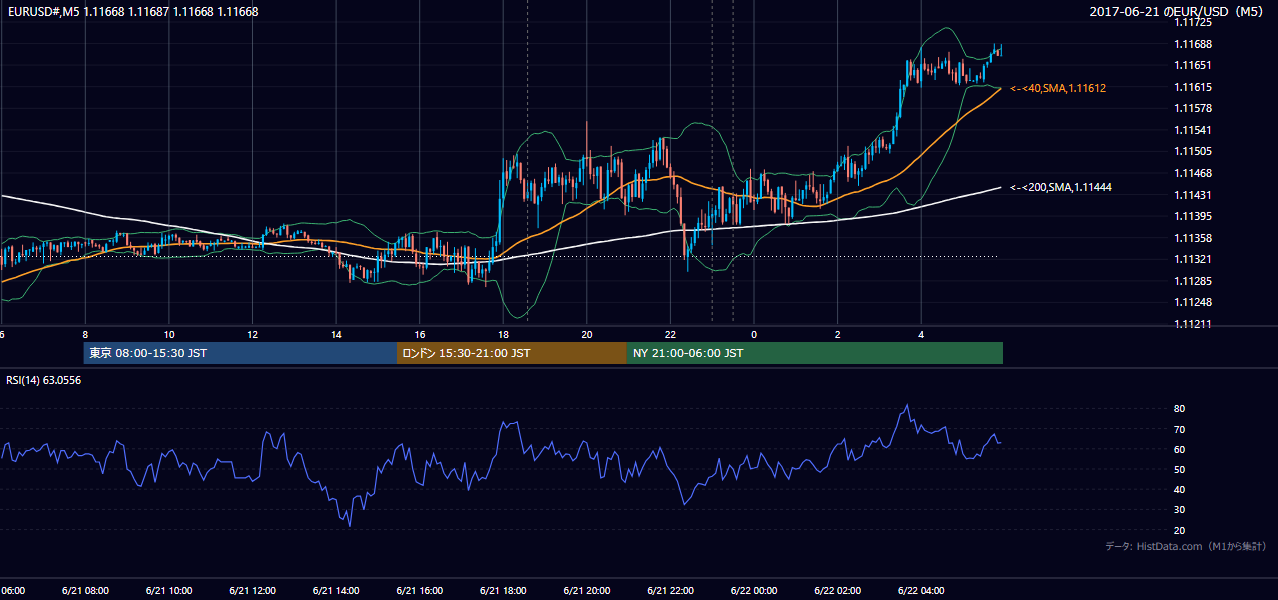Click the 6/21 16:00 bottom time label
Image resolution: width=1278 pixels, height=600 pixels.
(420, 591)
